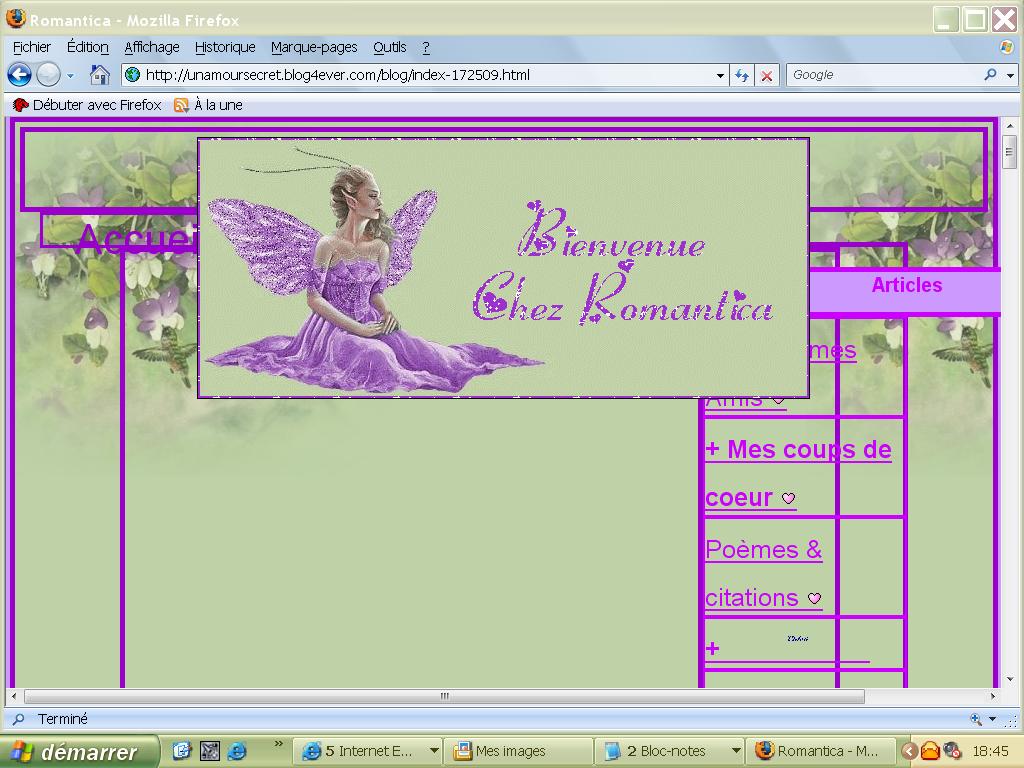Click the zoom icon in status bar corner
This screenshot has height=768, width=1024.
[976, 719]
